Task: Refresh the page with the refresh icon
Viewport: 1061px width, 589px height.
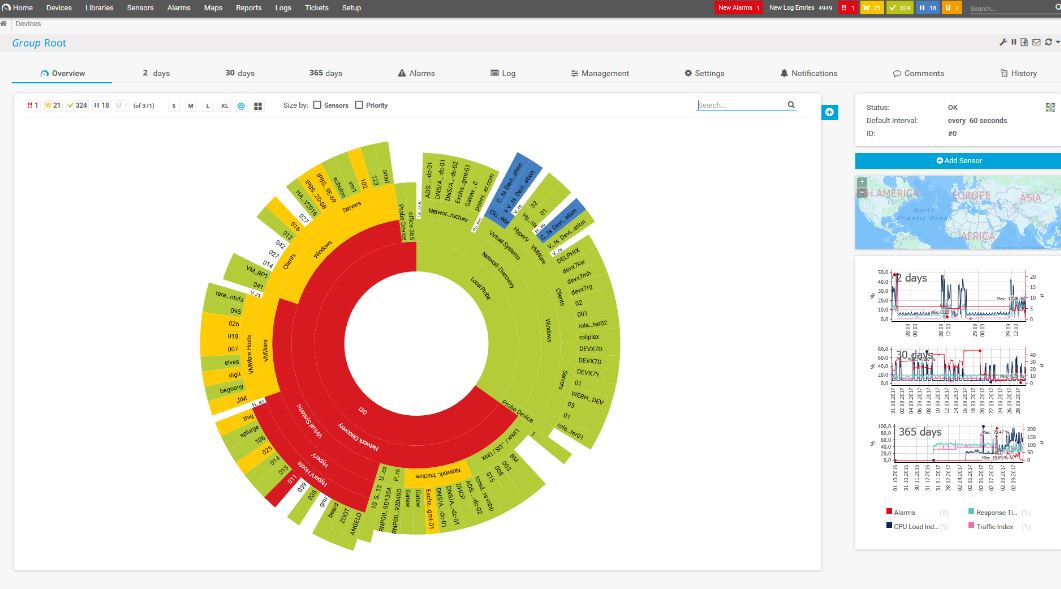Action: point(1048,42)
